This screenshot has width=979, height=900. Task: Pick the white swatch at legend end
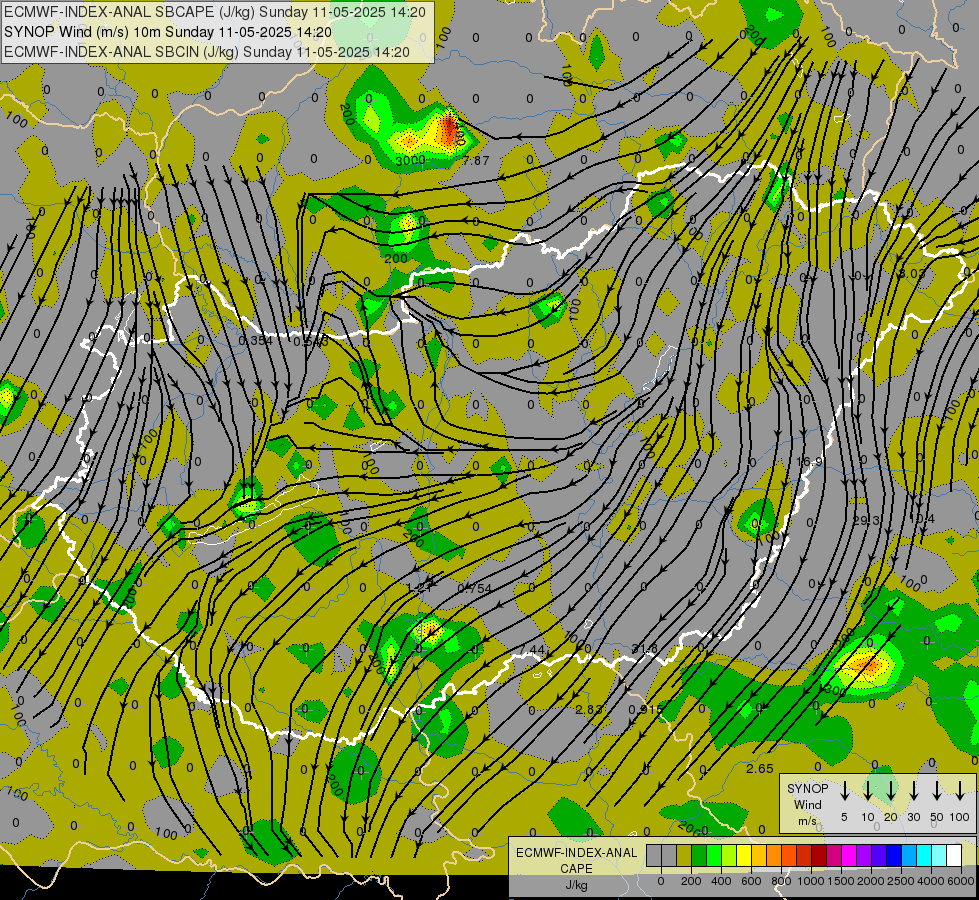pos(954,855)
